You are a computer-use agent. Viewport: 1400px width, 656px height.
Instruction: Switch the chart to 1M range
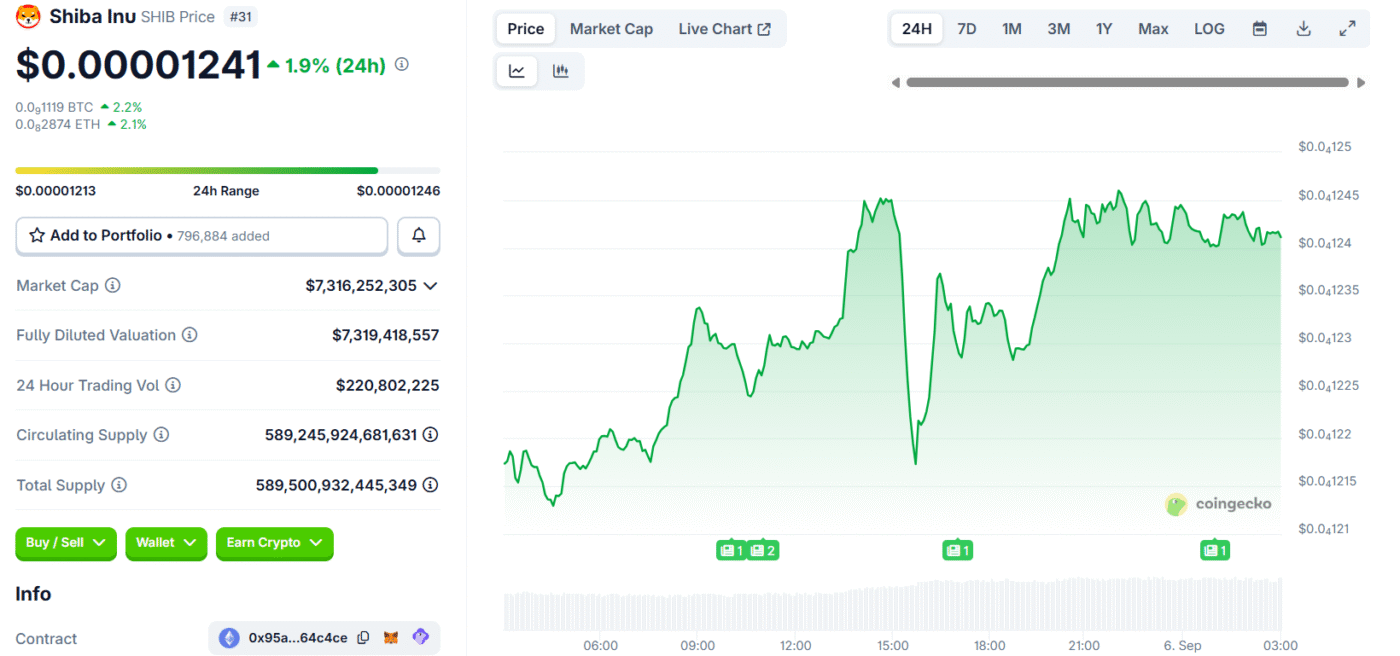[x=1012, y=29]
